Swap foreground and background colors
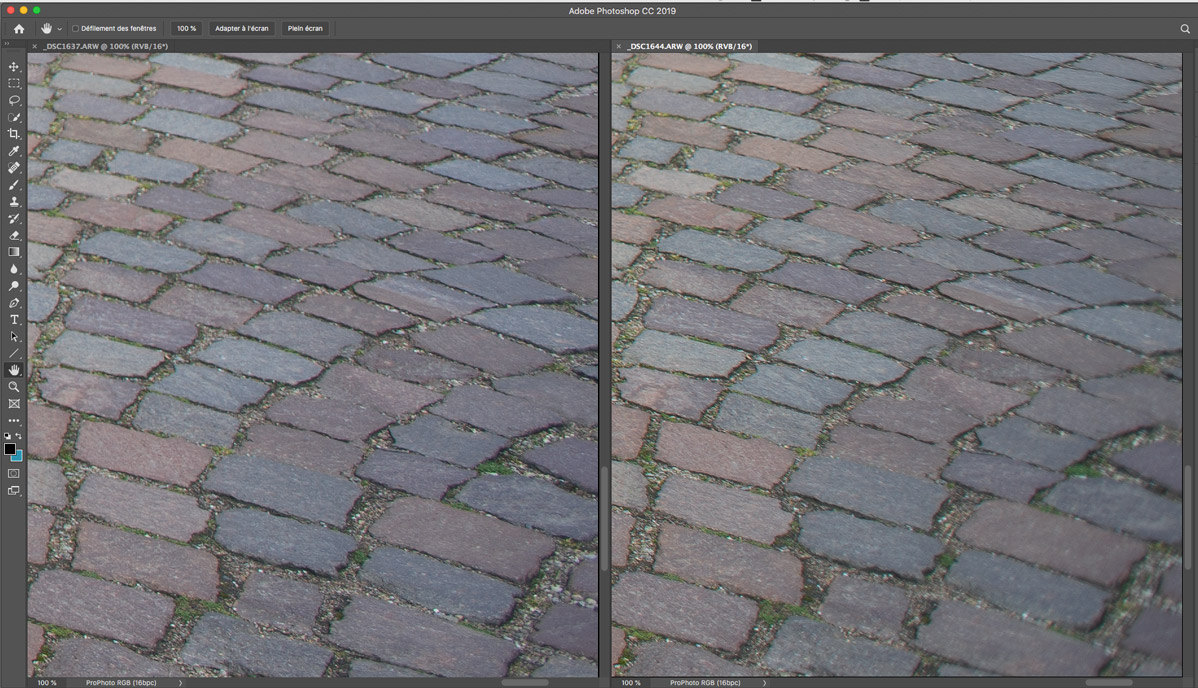Viewport: 1198px width, 688px height. pos(19,436)
